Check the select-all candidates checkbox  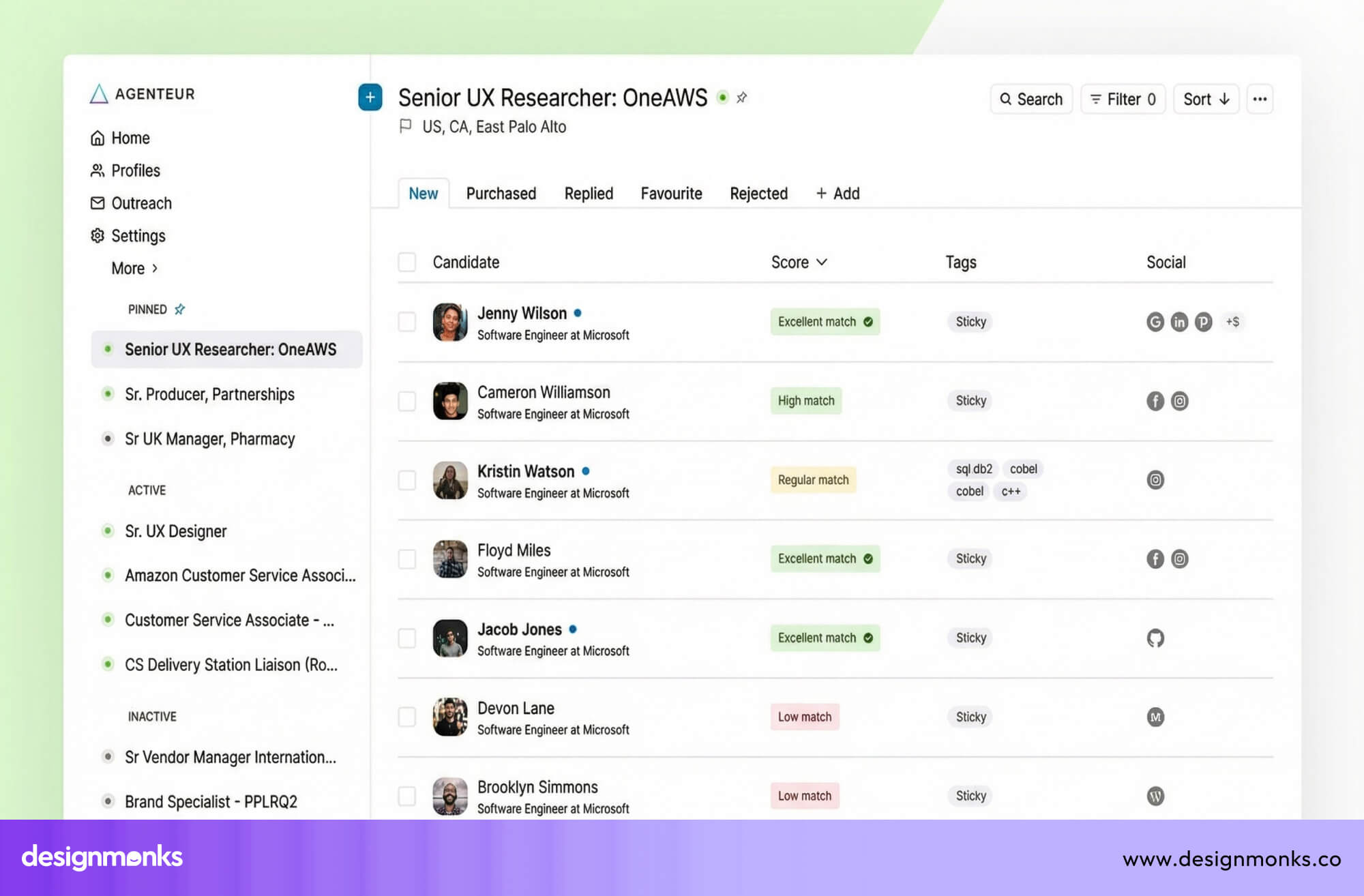406,262
